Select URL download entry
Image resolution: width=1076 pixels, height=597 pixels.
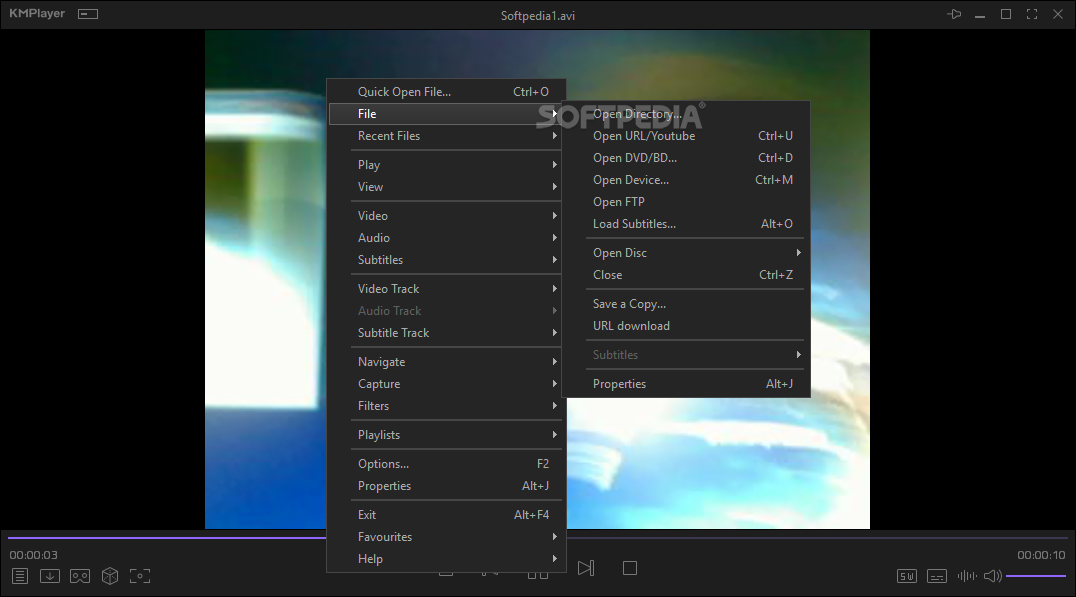point(686,326)
